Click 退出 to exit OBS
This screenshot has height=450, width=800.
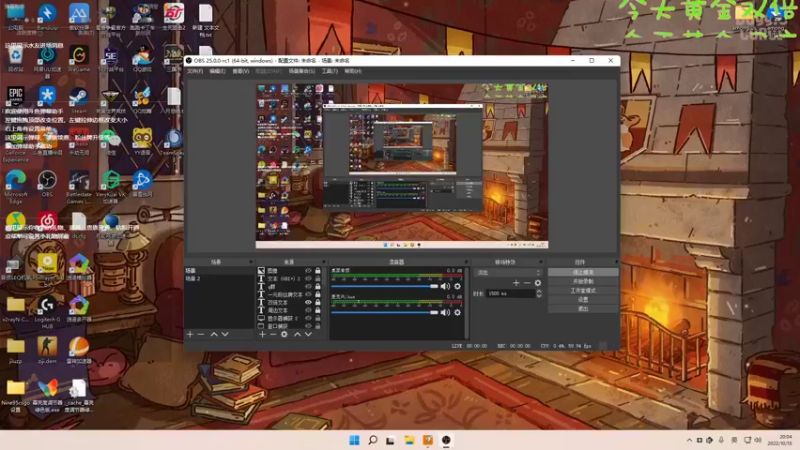click(583, 309)
